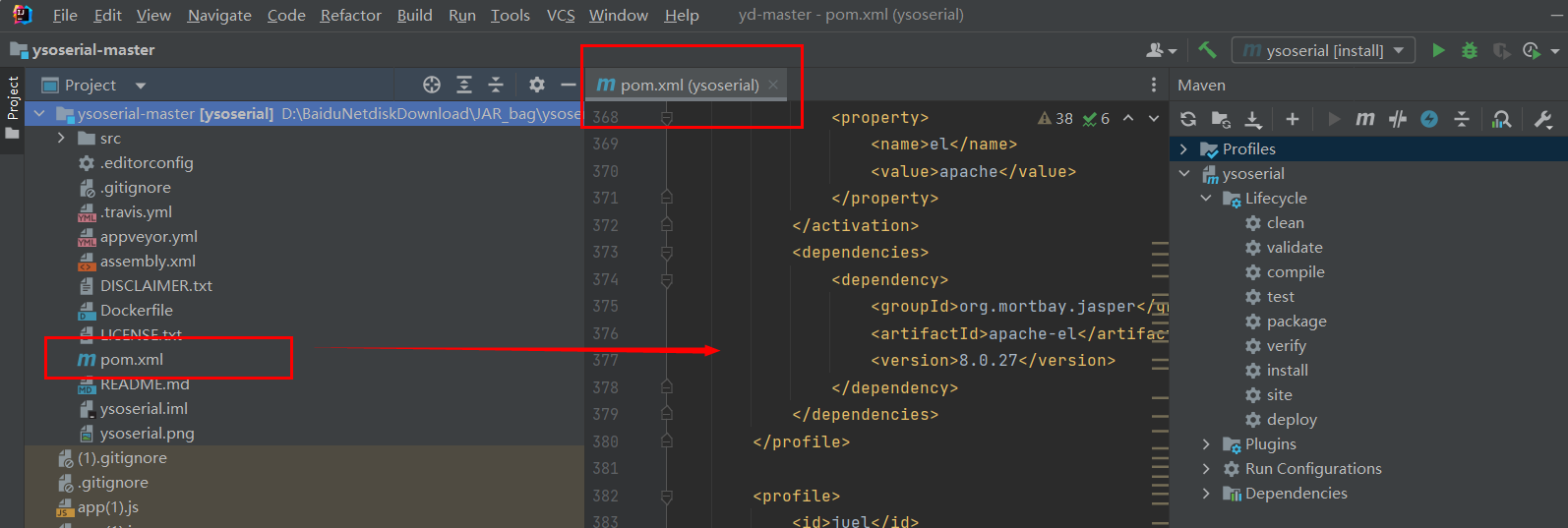
Task: Toggle Maven offline mode
Action: pos(1398,119)
